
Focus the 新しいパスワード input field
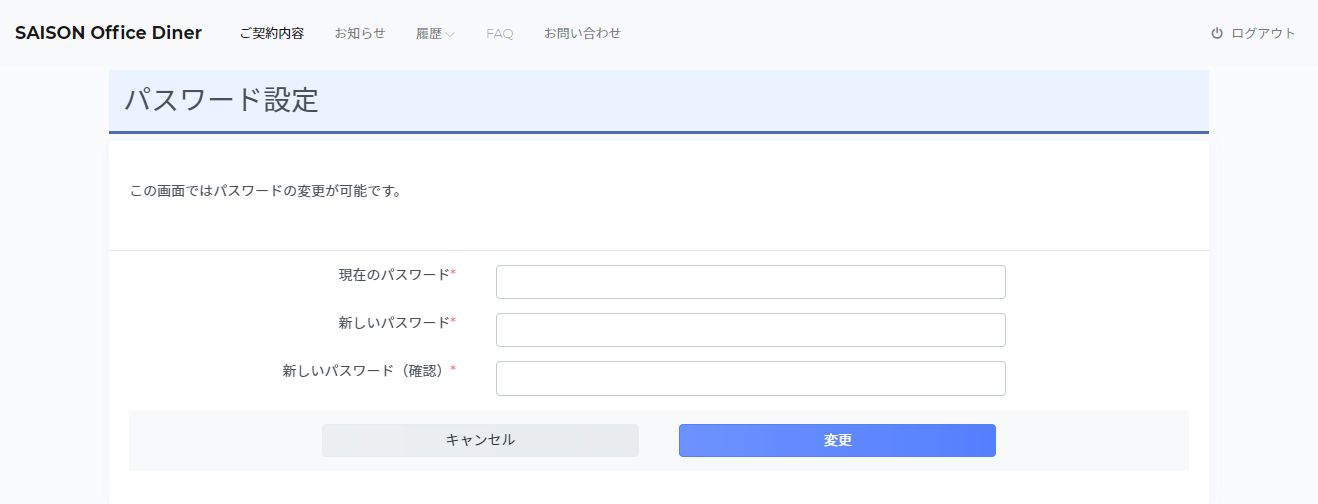point(751,330)
